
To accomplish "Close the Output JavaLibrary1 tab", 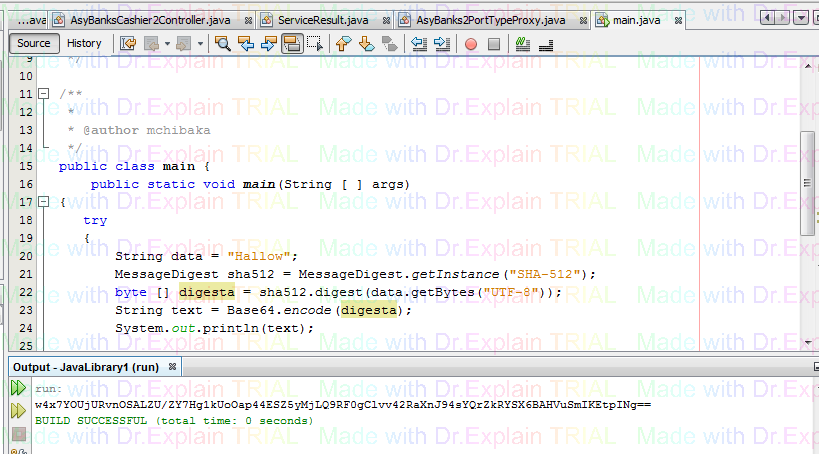I will pos(172,367).
